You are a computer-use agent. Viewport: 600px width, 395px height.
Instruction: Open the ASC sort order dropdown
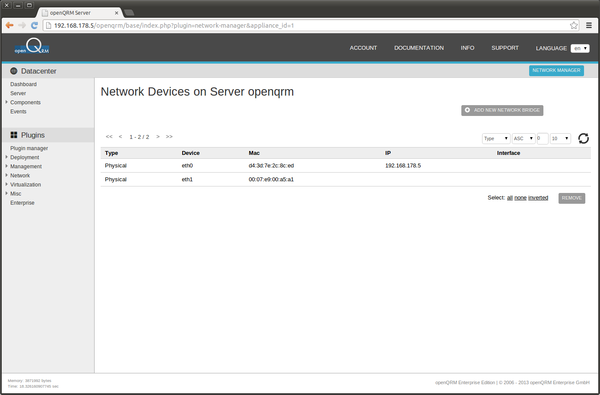(523, 139)
